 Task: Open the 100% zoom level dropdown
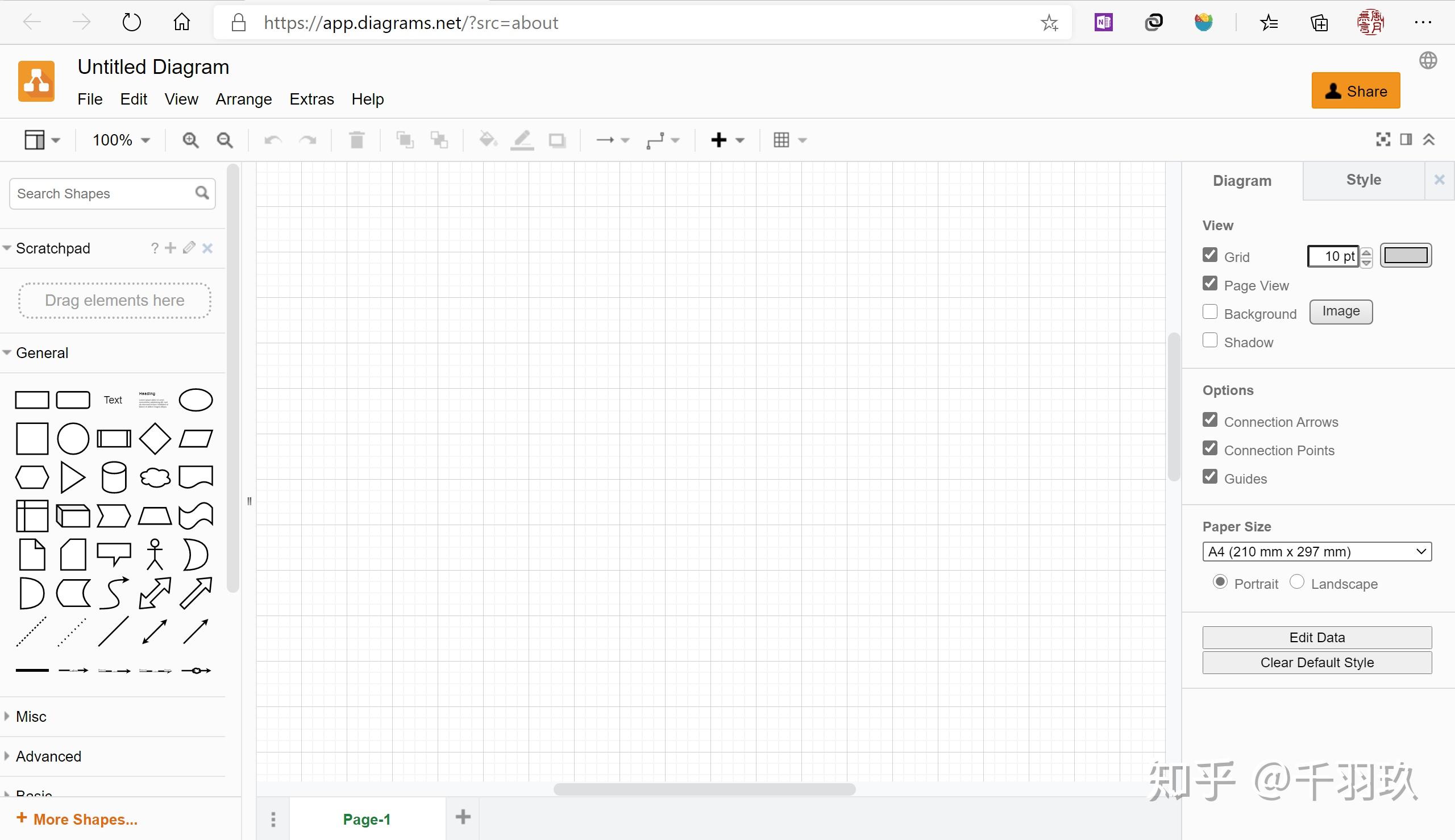[x=121, y=140]
